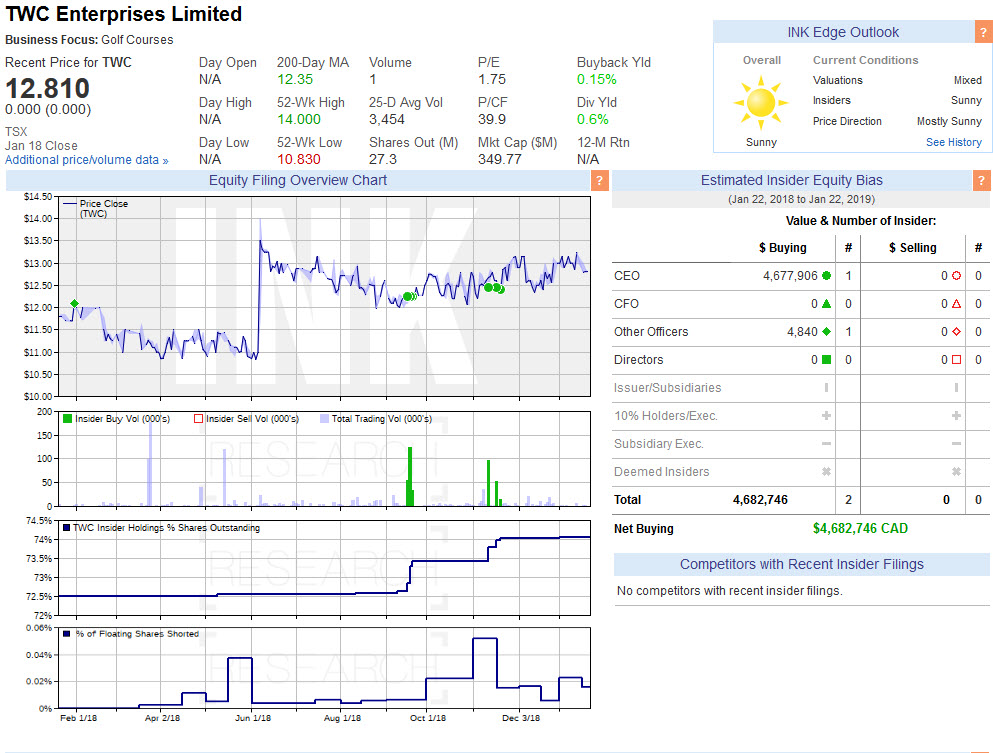This screenshot has height=753, width=993.
Task: Click the 52-Wk High value 14.000
Action: [x=299, y=120]
